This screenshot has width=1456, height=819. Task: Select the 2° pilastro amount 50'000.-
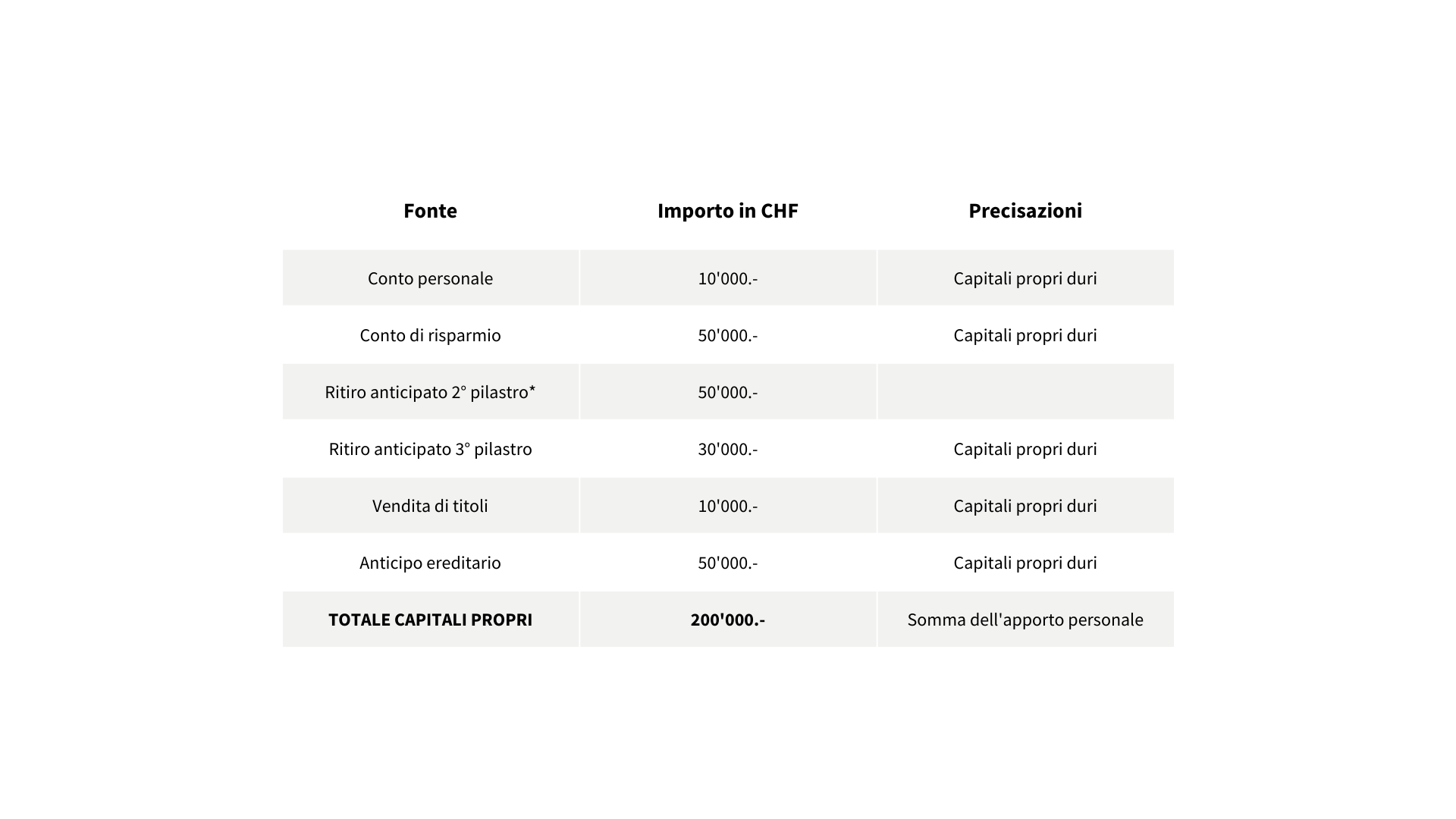click(727, 392)
